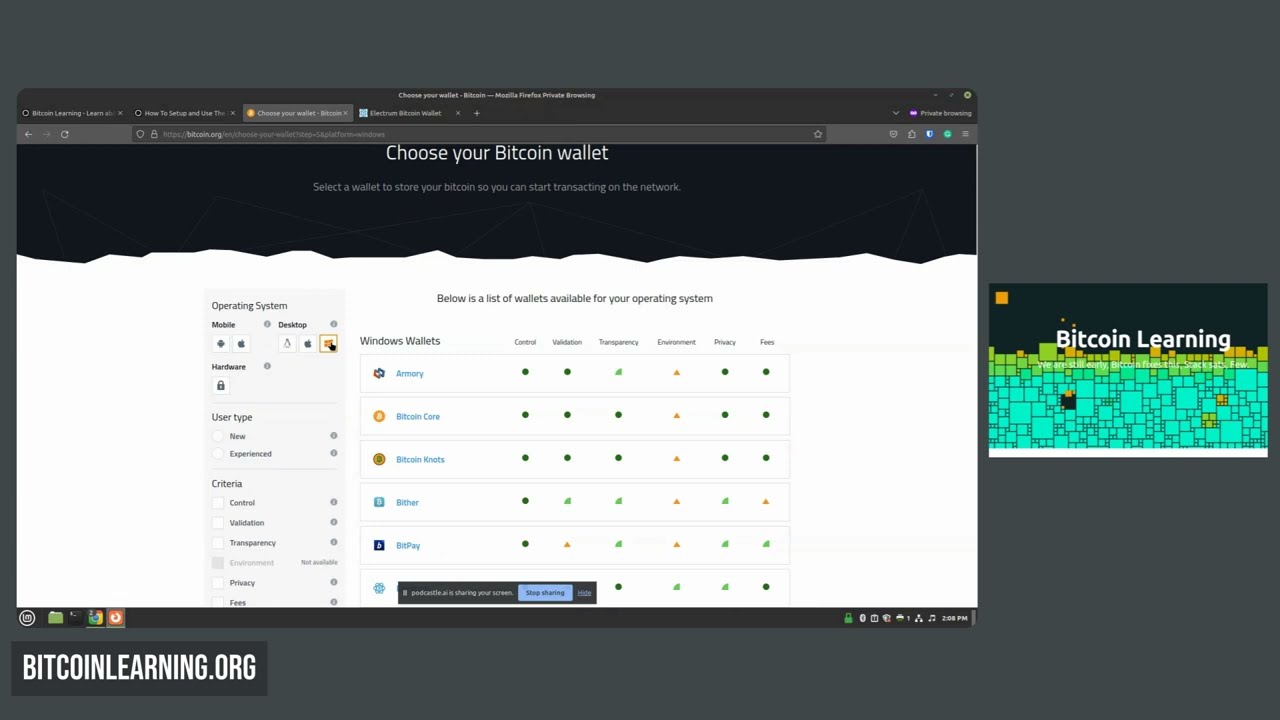Enable the Privacy criteria checkbox
This screenshot has height=720, width=1280.
pyautogui.click(x=218, y=583)
